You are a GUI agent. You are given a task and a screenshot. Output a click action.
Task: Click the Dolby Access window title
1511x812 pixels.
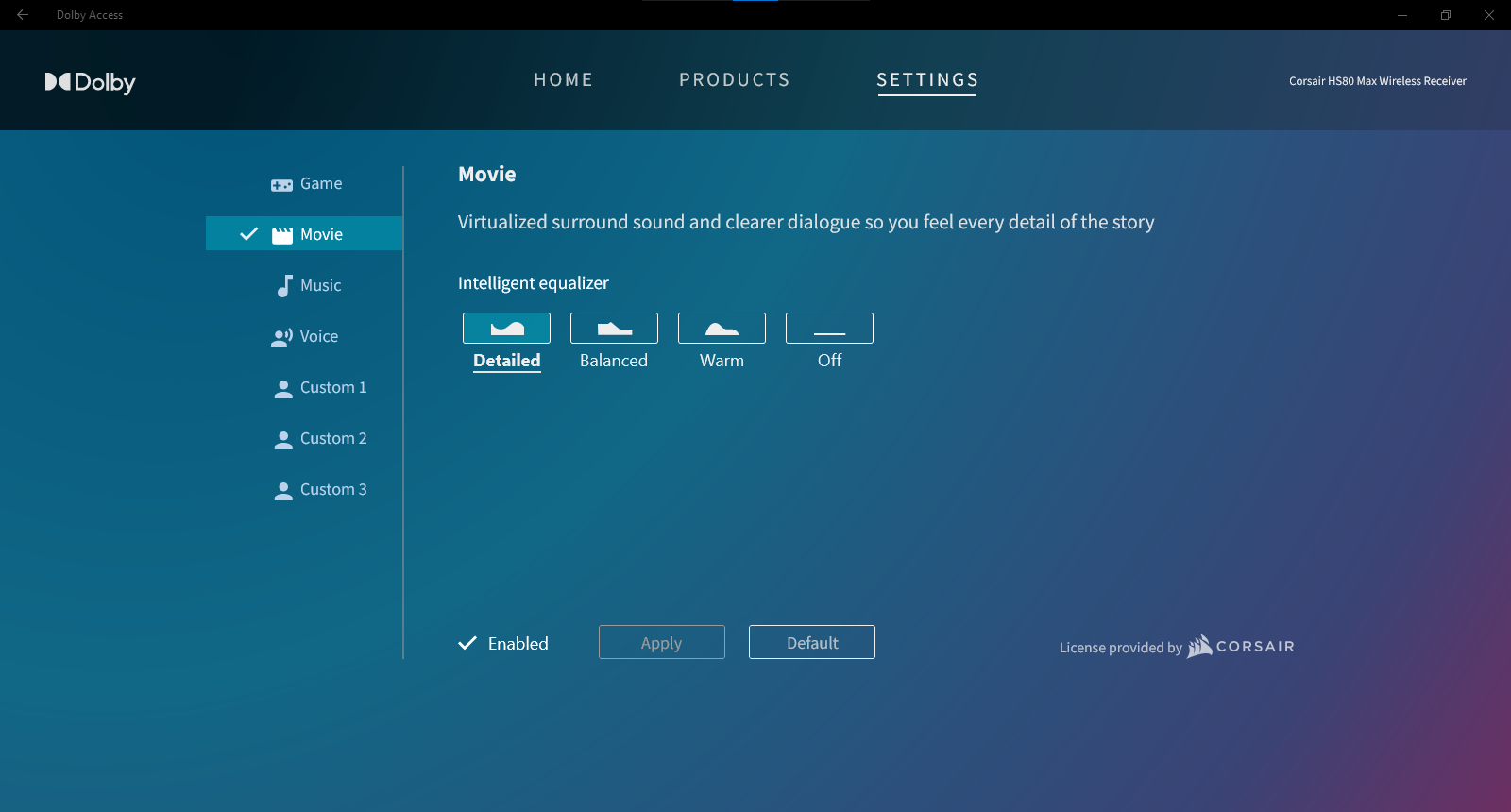(x=90, y=15)
